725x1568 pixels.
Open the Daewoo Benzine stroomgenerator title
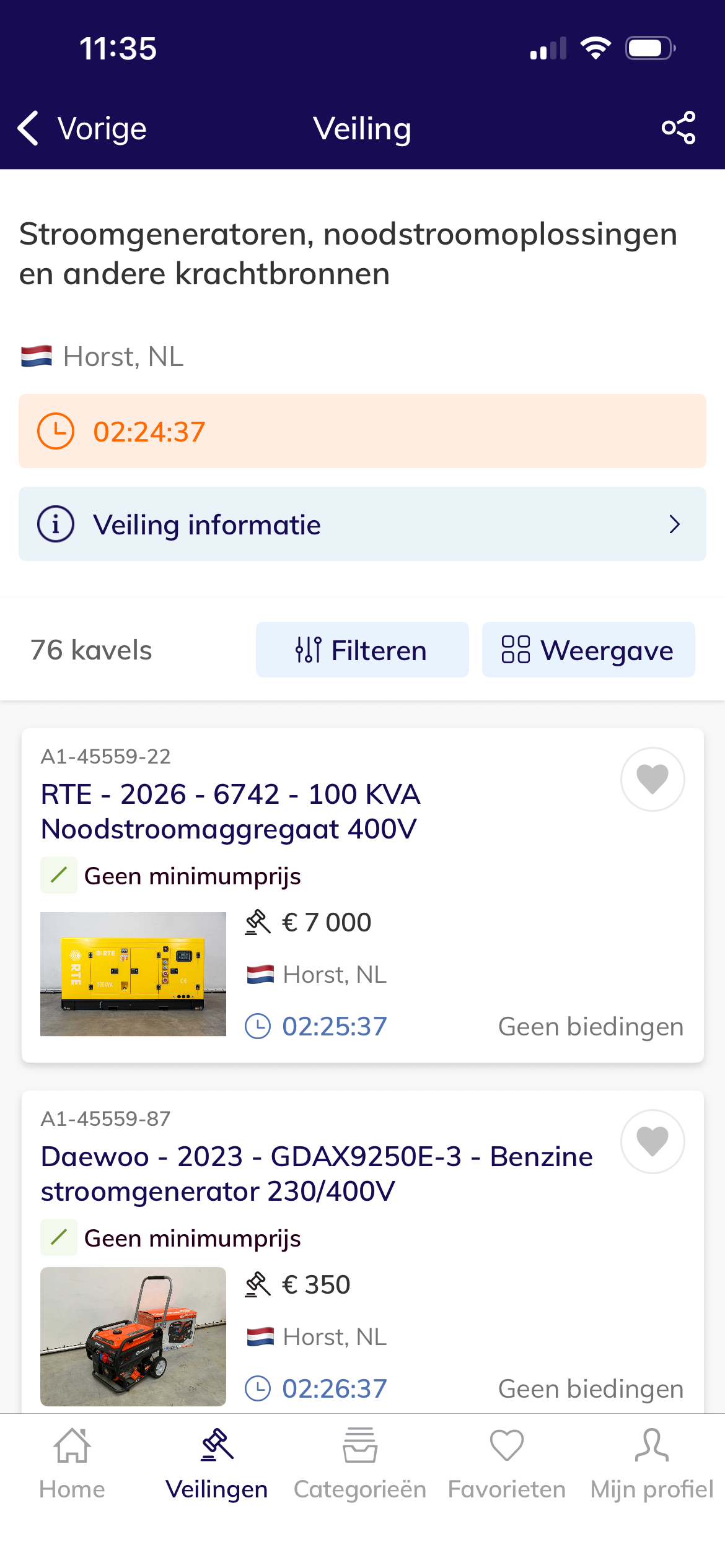(317, 1174)
